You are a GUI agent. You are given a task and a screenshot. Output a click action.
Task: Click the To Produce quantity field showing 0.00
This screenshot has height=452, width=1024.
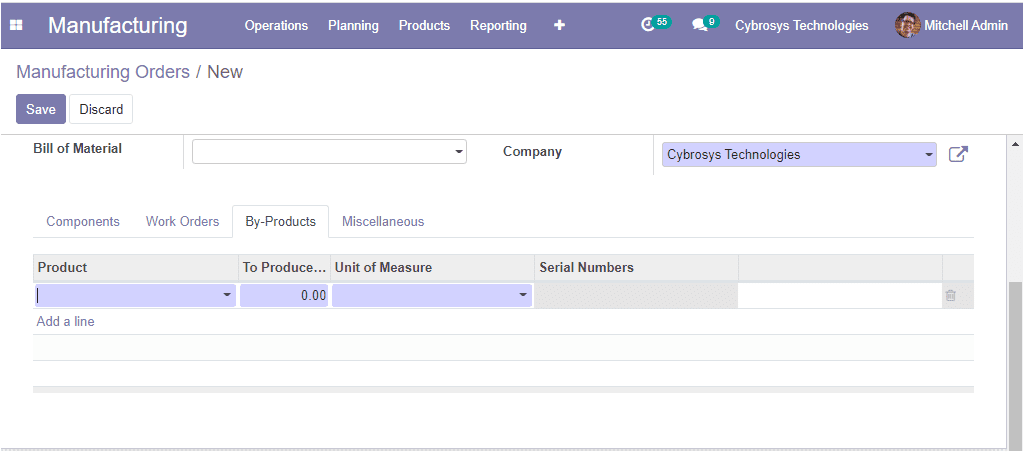pyautogui.click(x=284, y=295)
